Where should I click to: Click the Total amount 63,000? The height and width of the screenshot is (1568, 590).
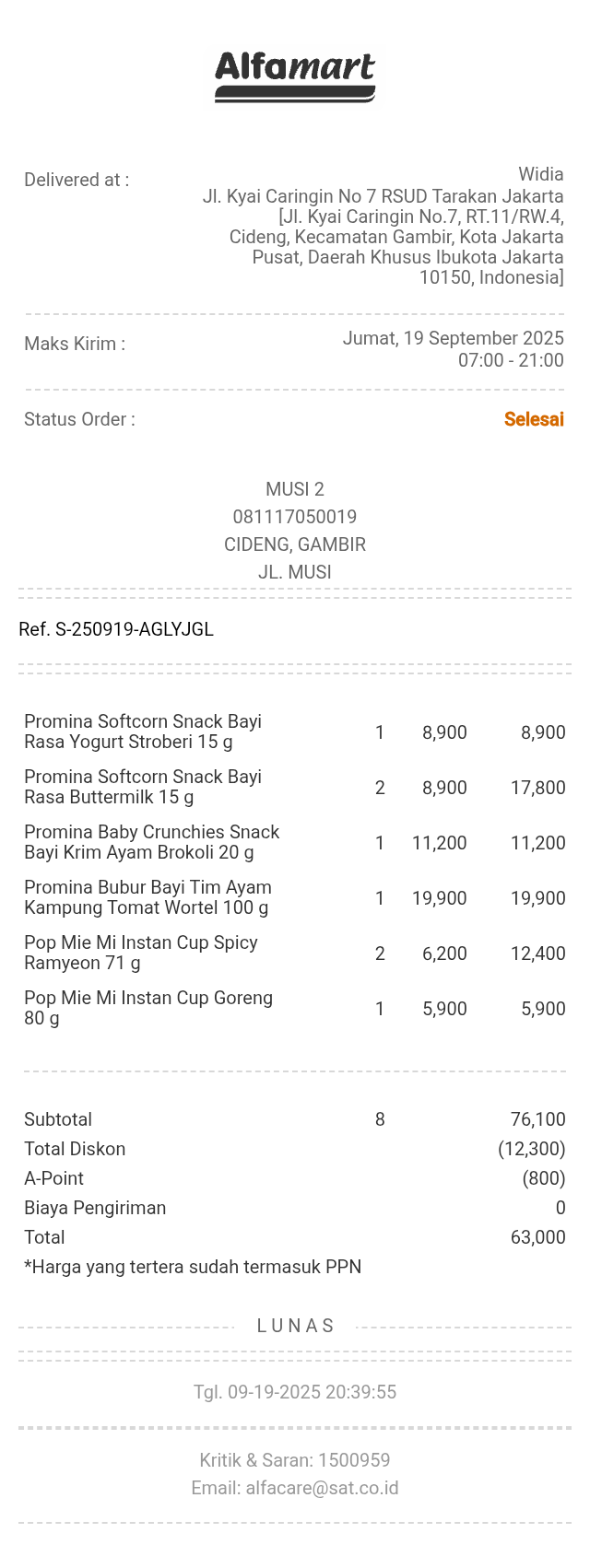537,1237
